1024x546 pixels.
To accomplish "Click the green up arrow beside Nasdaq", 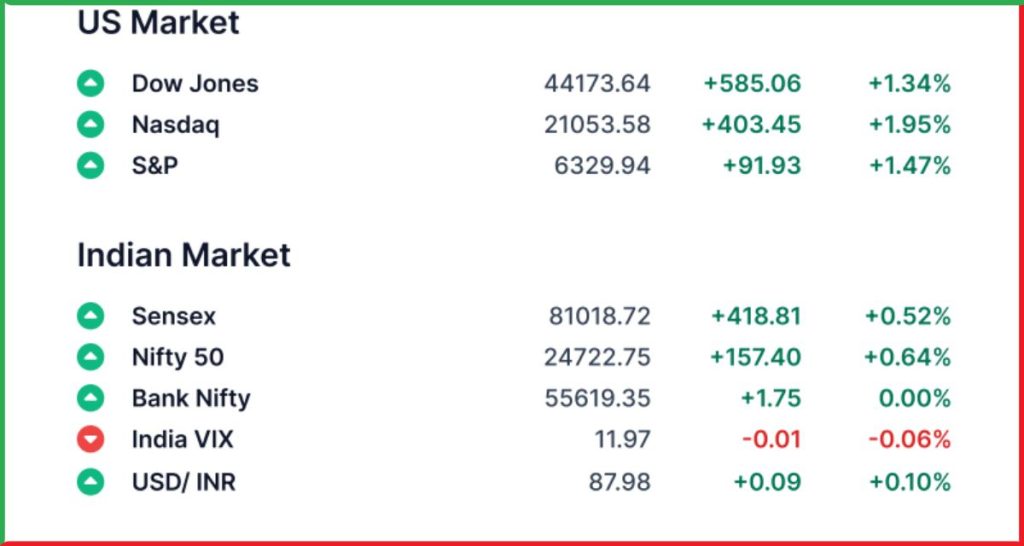I will (90, 124).
